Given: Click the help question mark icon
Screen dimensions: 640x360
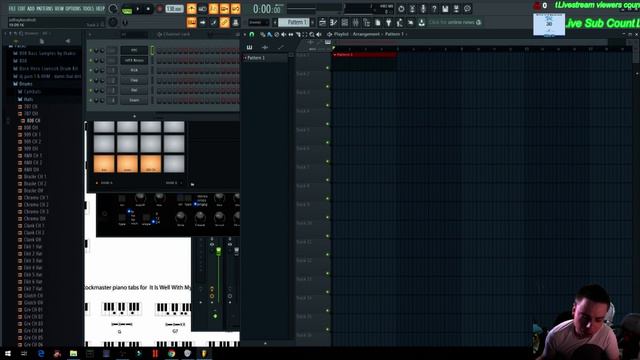Looking at the screenshot, I should click(434, 9).
